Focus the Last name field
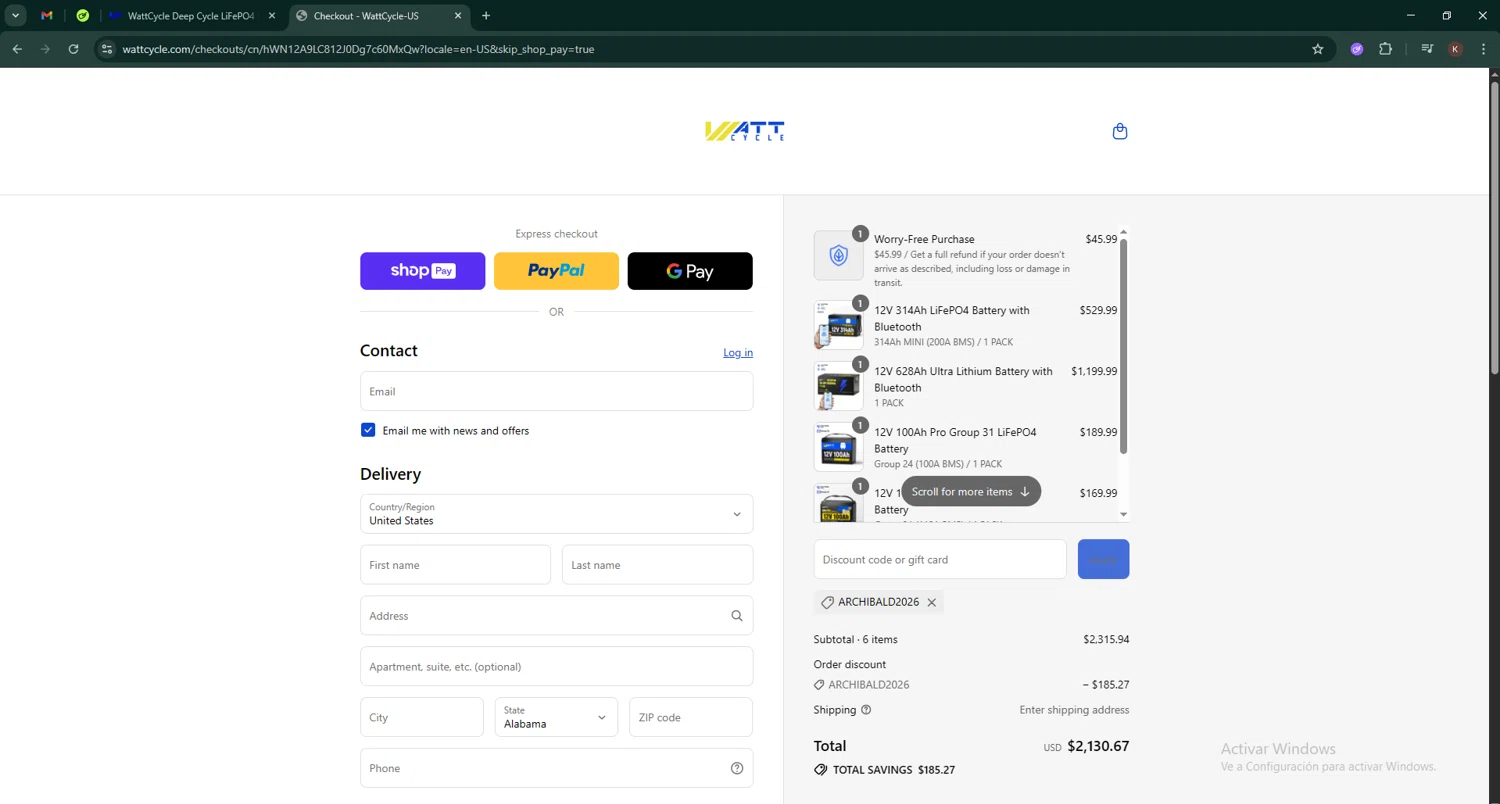The width and height of the screenshot is (1500, 804). point(657,565)
